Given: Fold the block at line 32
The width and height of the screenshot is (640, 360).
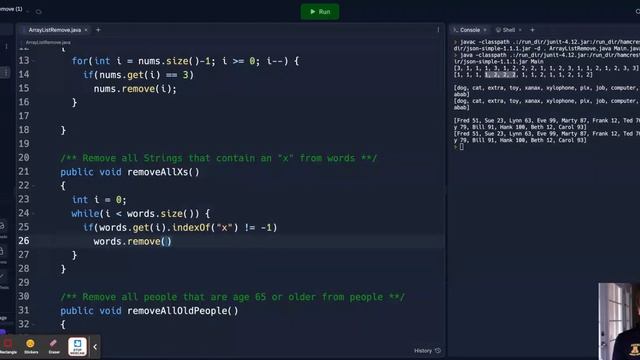Looking at the screenshot, I should 34,324.
